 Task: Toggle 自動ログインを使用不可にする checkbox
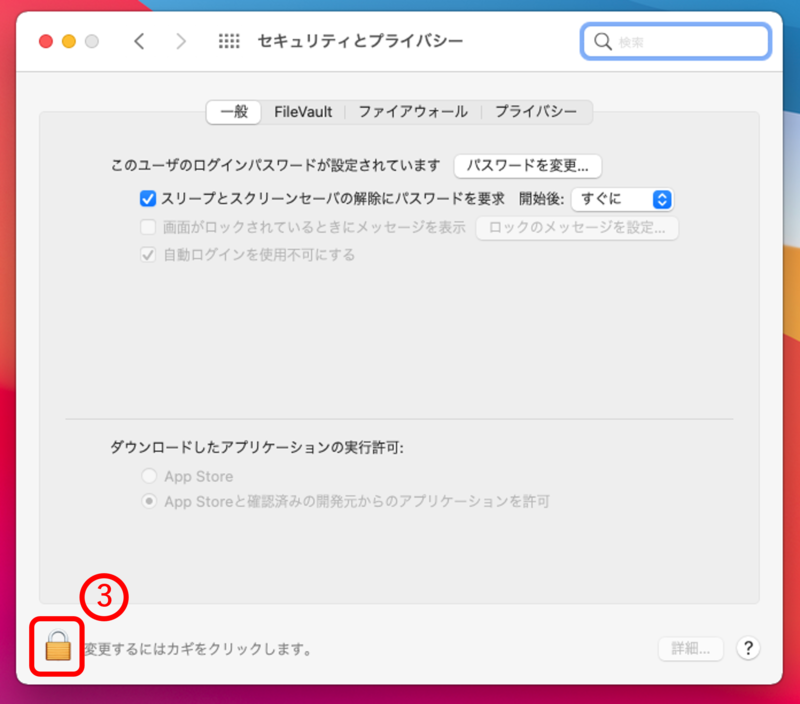[148, 255]
